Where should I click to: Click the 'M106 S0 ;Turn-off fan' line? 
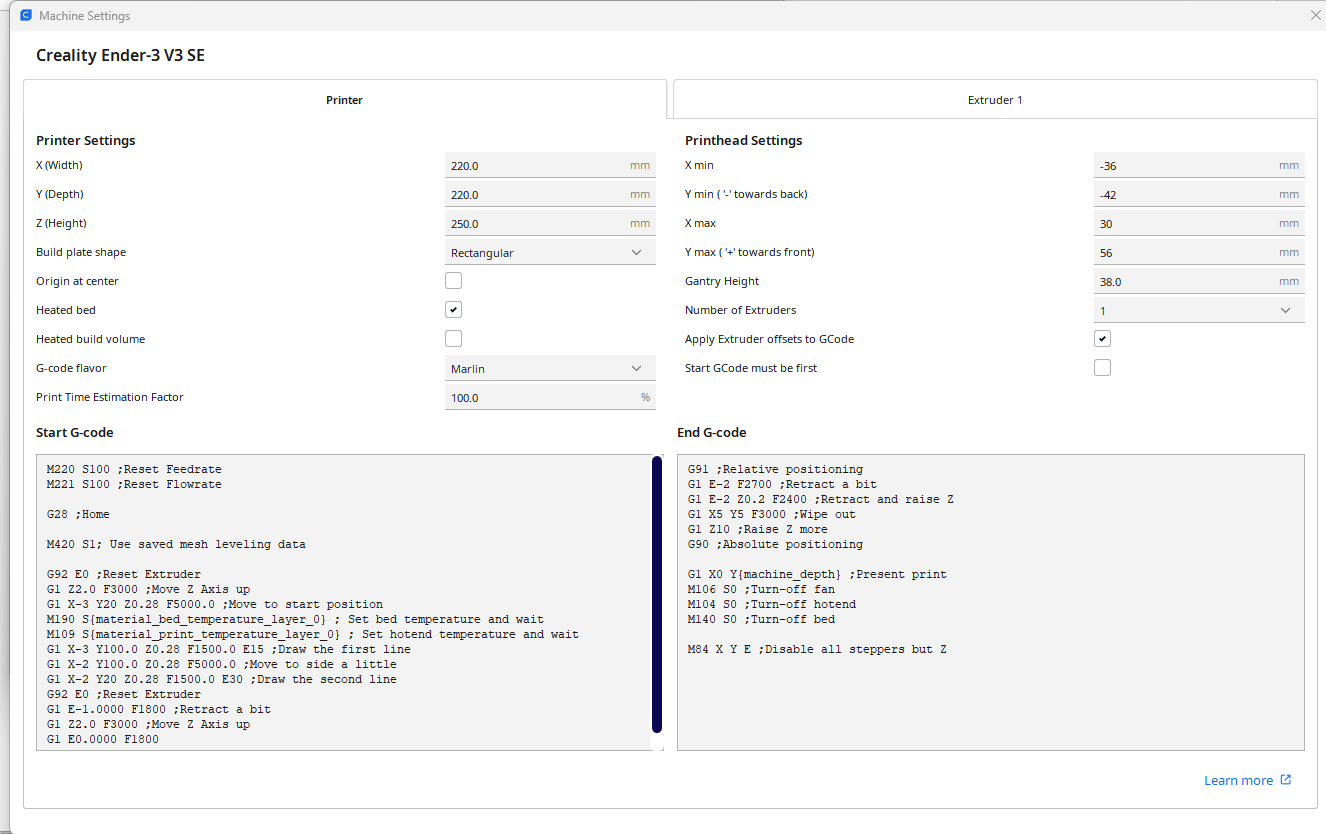(x=761, y=589)
